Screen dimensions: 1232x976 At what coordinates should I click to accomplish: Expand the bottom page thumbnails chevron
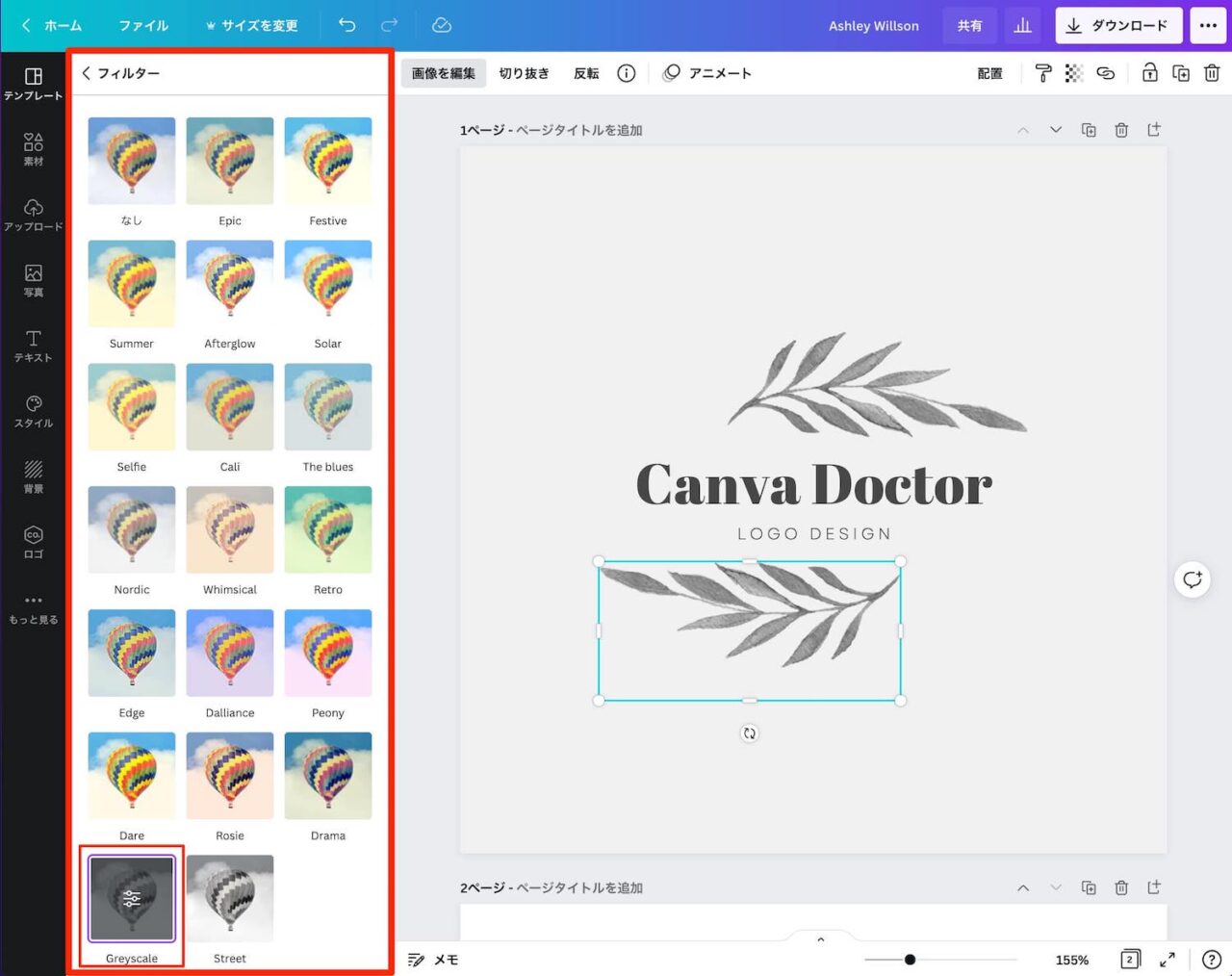pos(820,939)
